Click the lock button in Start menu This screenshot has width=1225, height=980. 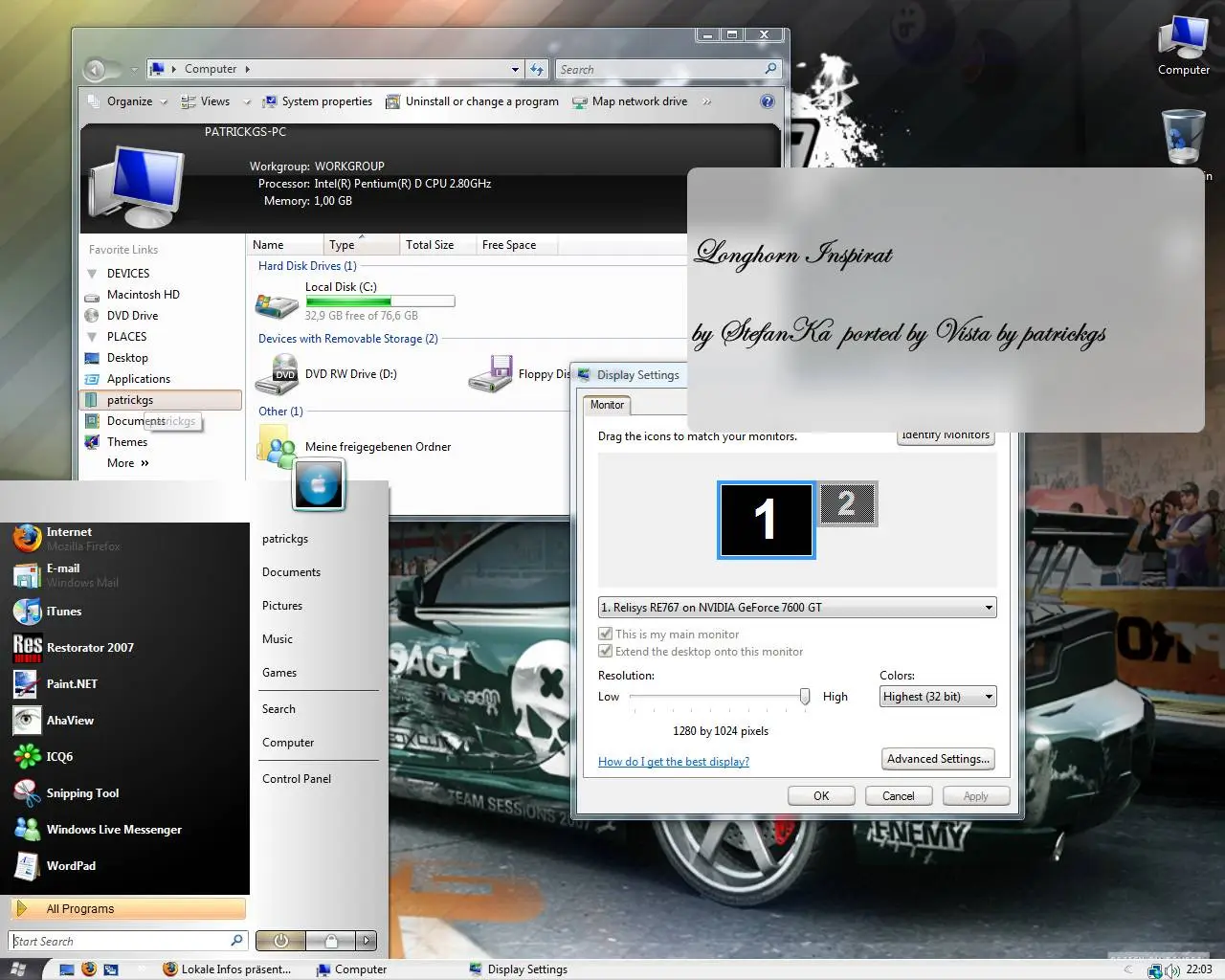click(330, 941)
